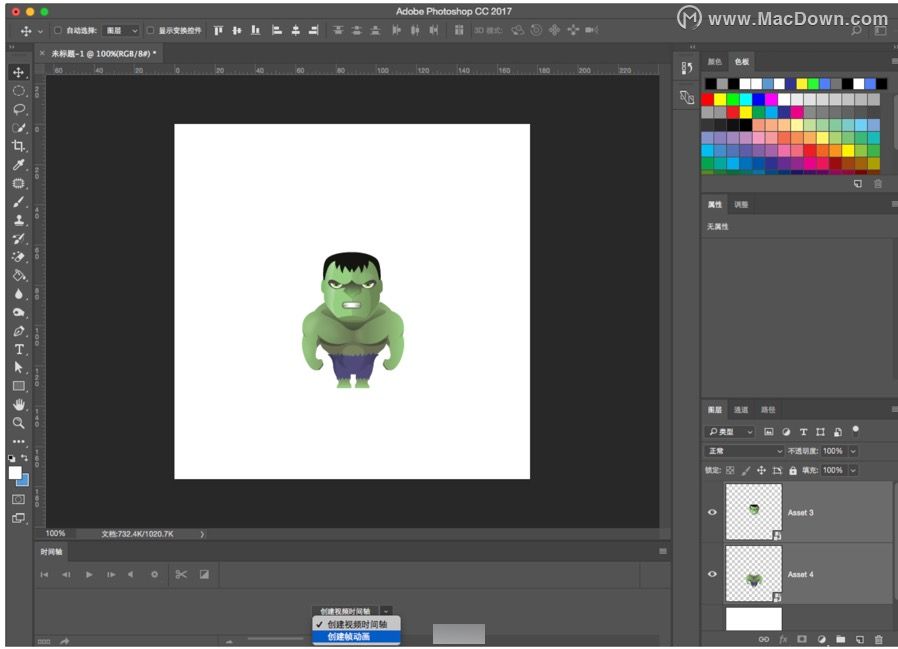Switch to the 颜色 color tab
Image resolution: width=898 pixels, height=649 pixels.
click(x=714, y=61)
